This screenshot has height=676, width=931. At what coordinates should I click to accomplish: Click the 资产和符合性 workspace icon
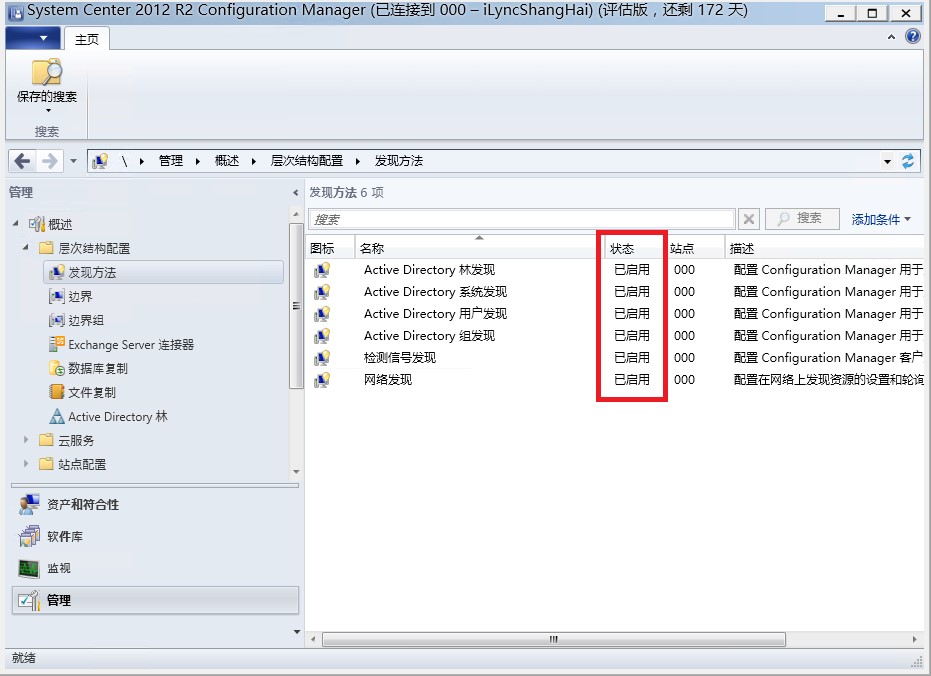coord(28,504)
